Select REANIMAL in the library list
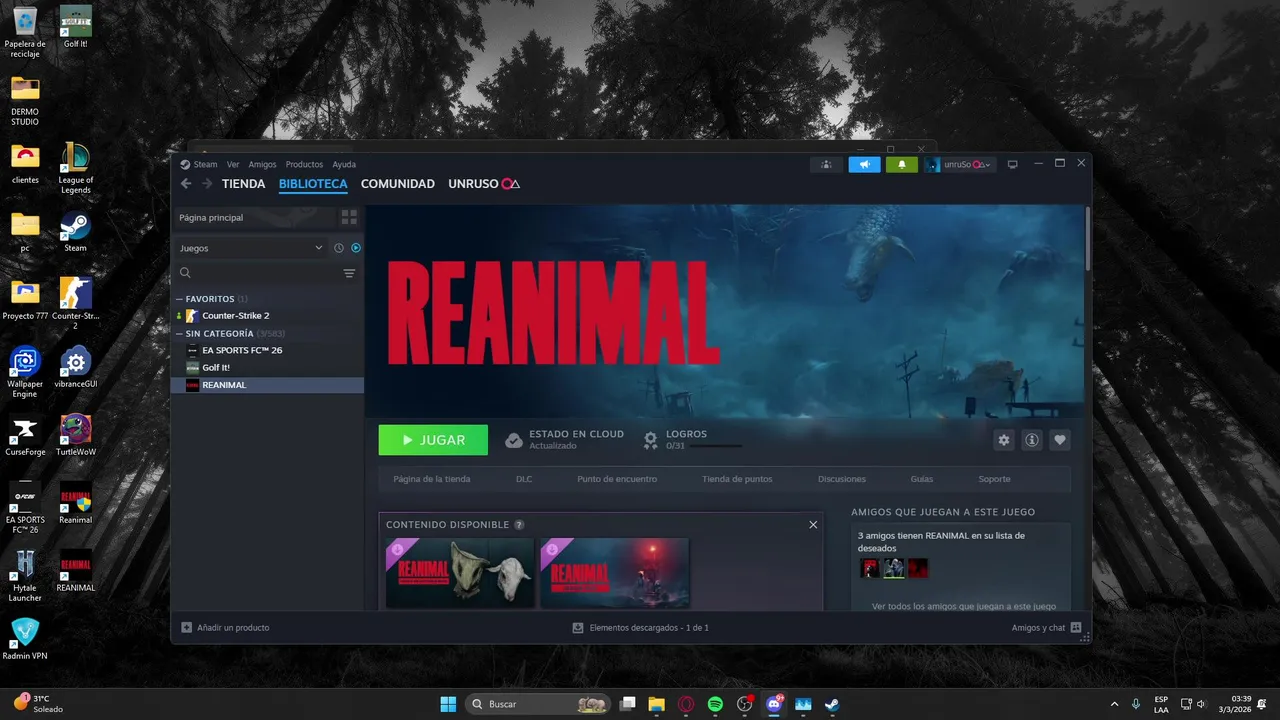 (x=267, y=385)
